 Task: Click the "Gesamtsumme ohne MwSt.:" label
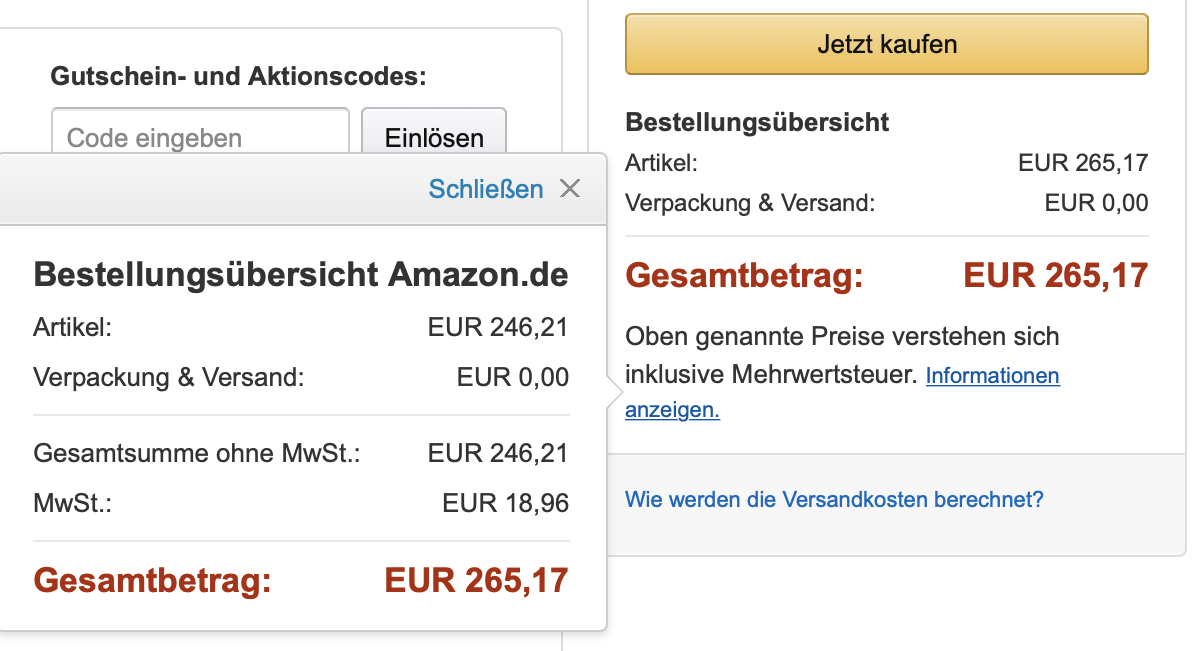coord(197,453)
